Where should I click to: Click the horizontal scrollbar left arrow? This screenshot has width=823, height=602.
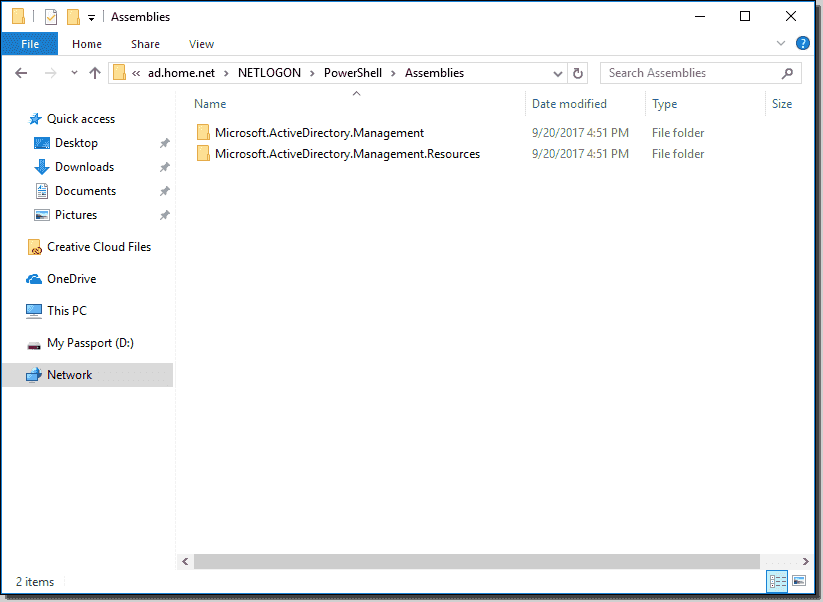(x=185, y=562)
